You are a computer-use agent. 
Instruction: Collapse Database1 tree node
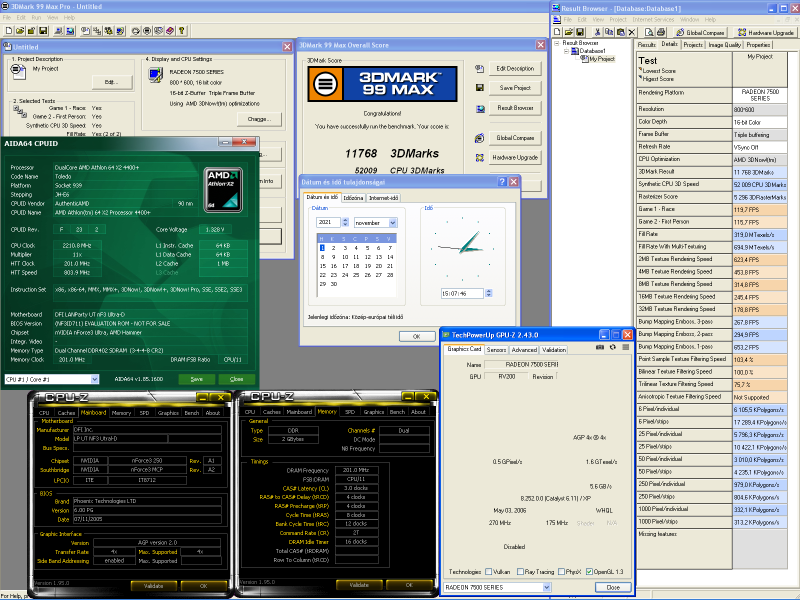point(566,51)
